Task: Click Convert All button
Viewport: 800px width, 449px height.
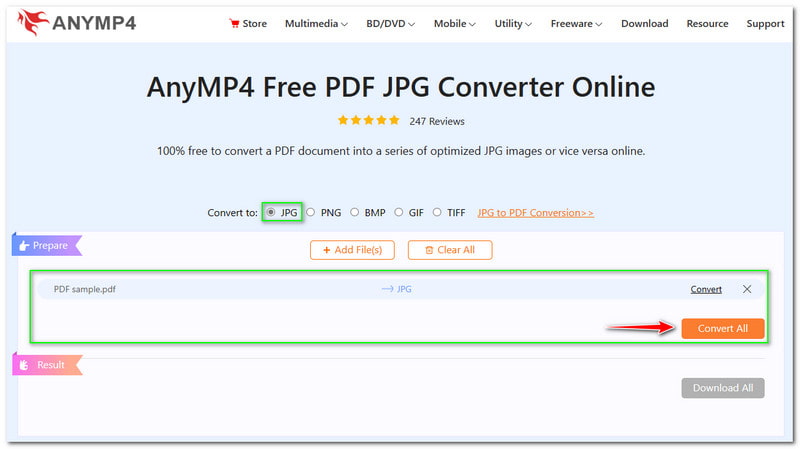Action: [x=723, y=329]
